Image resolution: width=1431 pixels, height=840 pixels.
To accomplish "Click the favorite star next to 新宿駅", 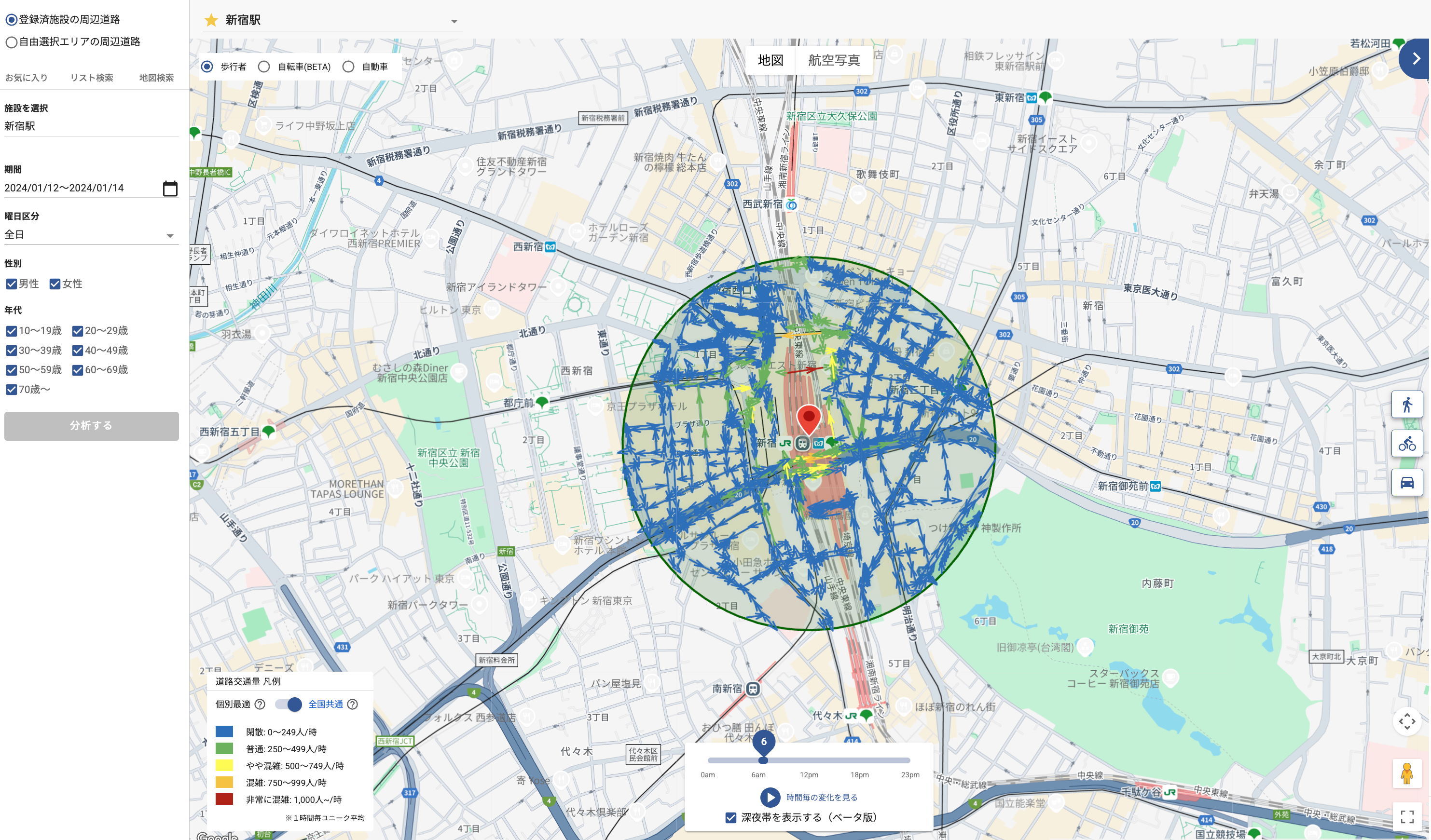I will [211, 20].
